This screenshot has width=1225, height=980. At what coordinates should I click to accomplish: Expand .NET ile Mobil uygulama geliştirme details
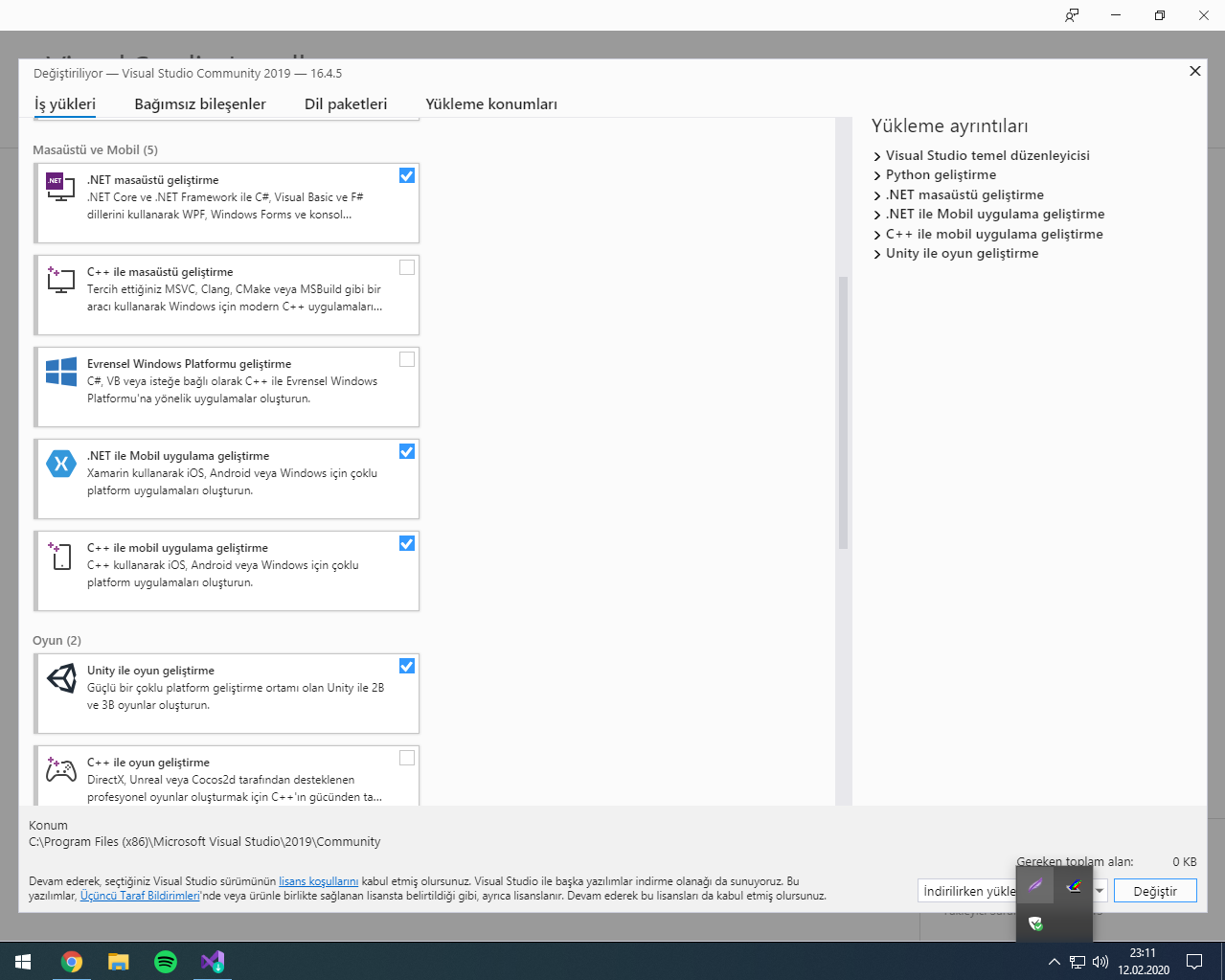(877, 215)
